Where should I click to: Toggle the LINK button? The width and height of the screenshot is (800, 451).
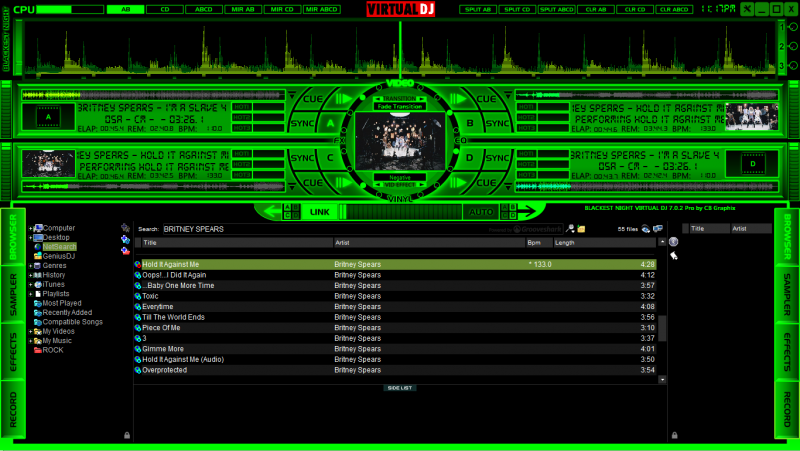click(319, 212)
